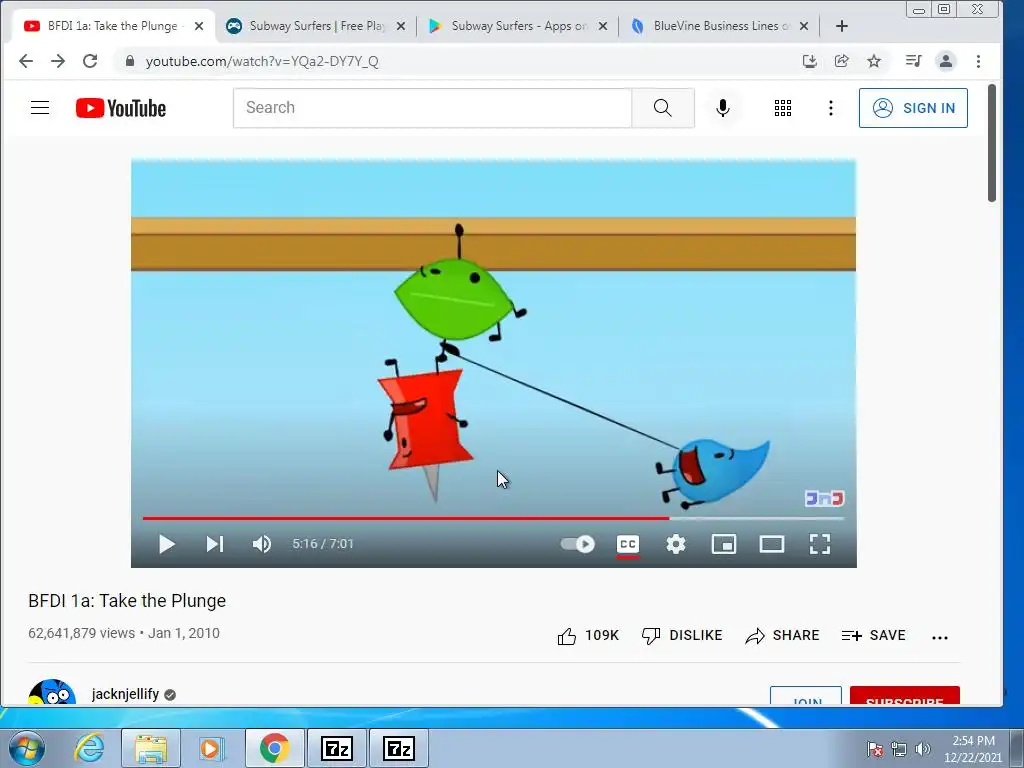Screen dimensions: 1024x768
Task: Save video to a playlist
Action: point(874,635)
